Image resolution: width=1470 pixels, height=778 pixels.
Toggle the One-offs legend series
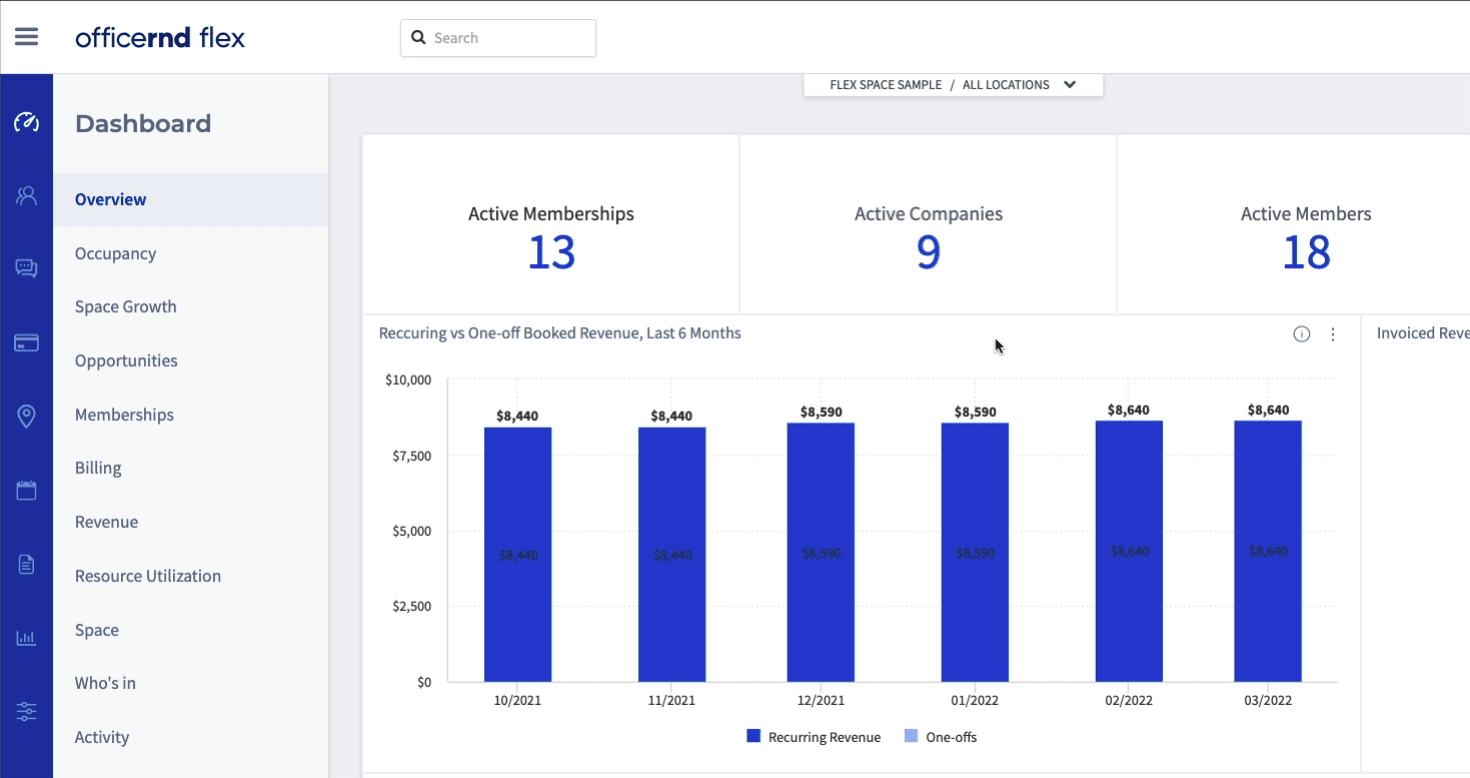coord(940,737)
